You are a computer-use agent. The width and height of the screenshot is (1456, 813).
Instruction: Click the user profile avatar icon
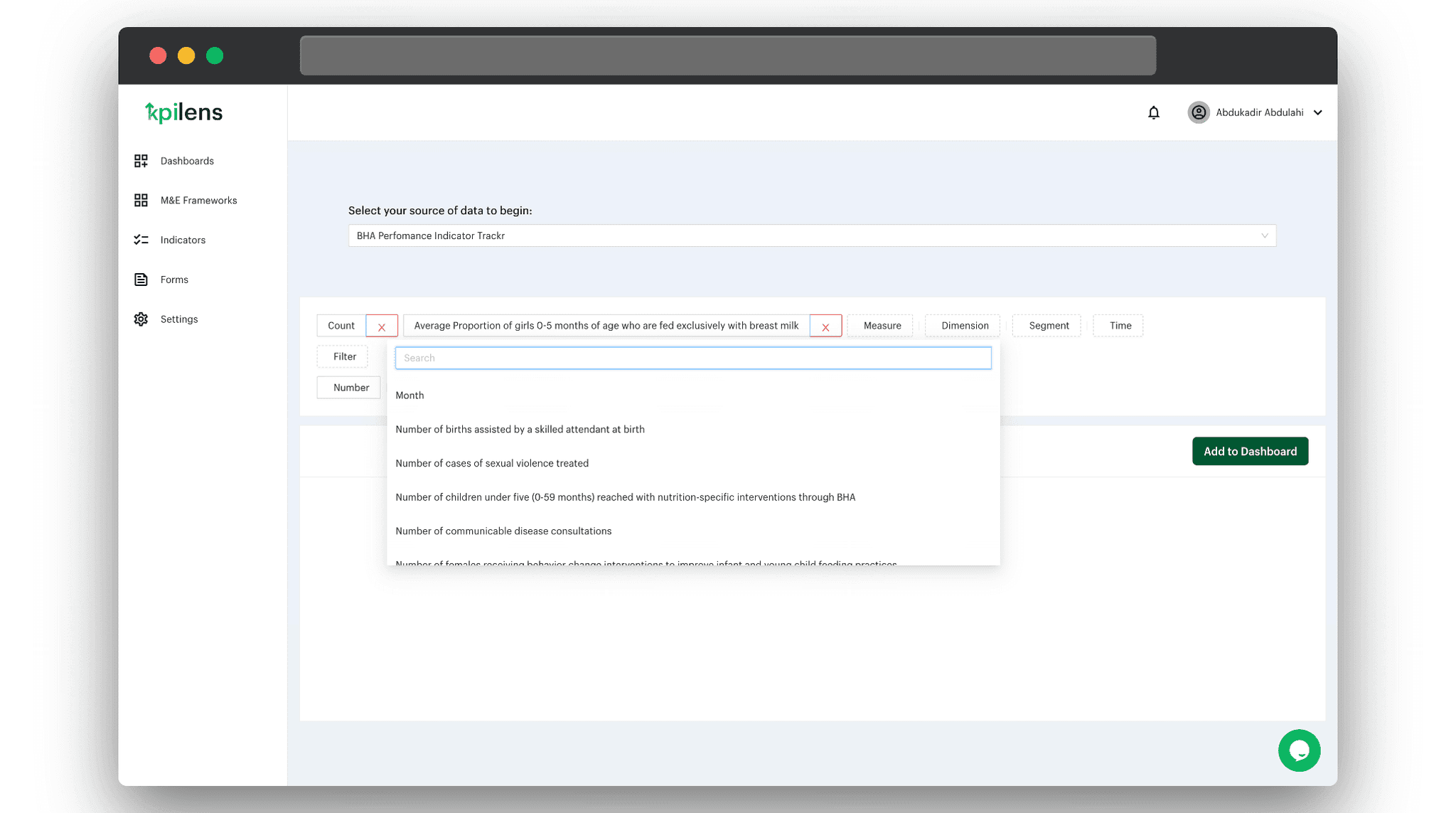click(1198, 112)
